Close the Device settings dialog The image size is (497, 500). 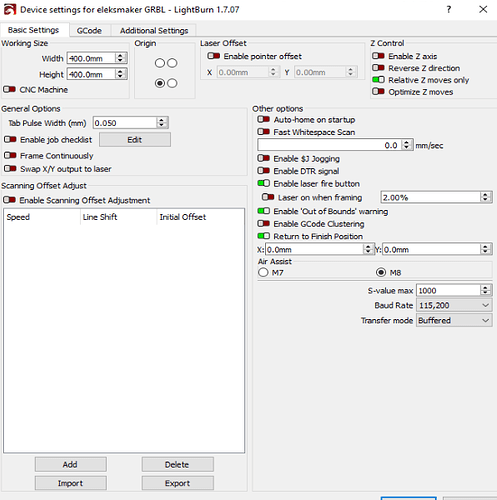483,9
